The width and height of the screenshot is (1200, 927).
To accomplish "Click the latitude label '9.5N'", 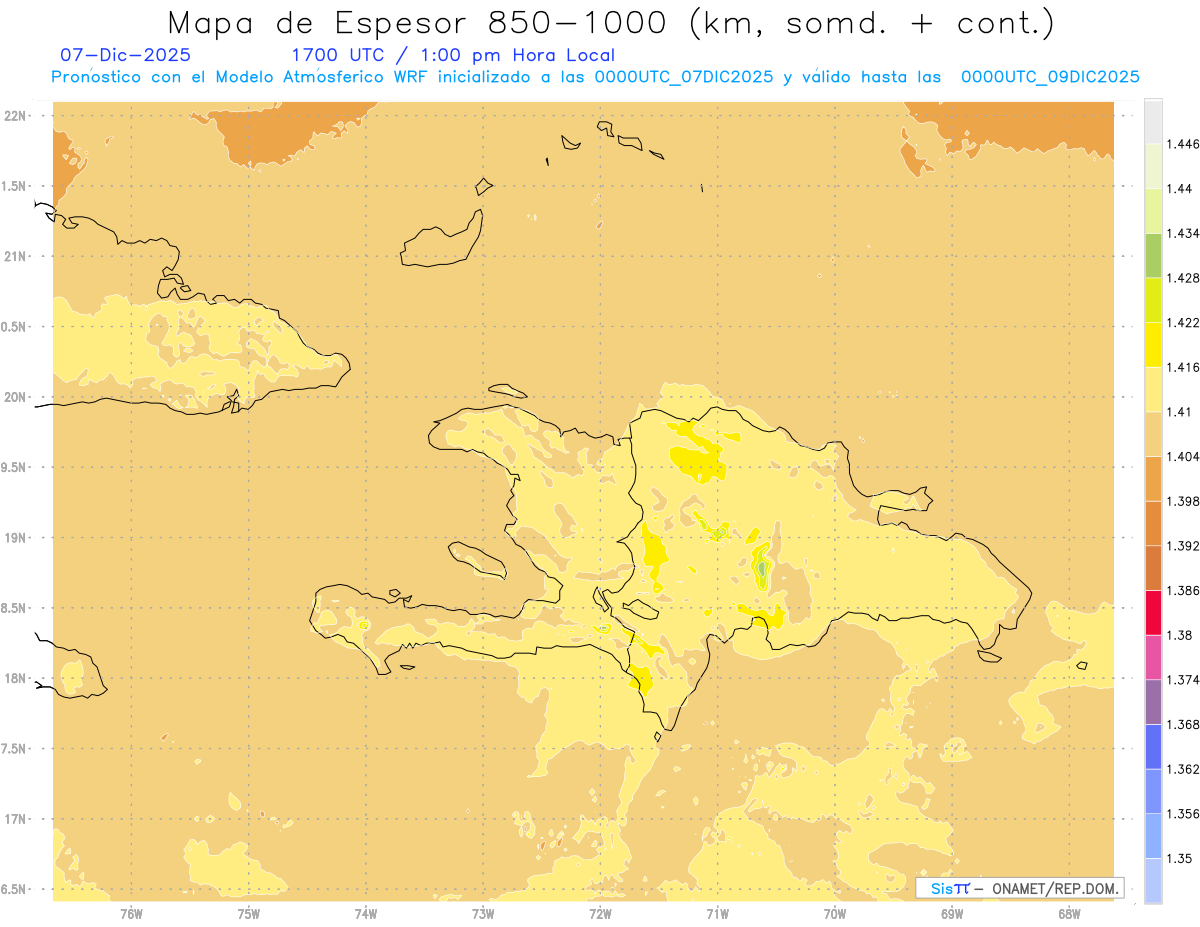I will point(14,467).
